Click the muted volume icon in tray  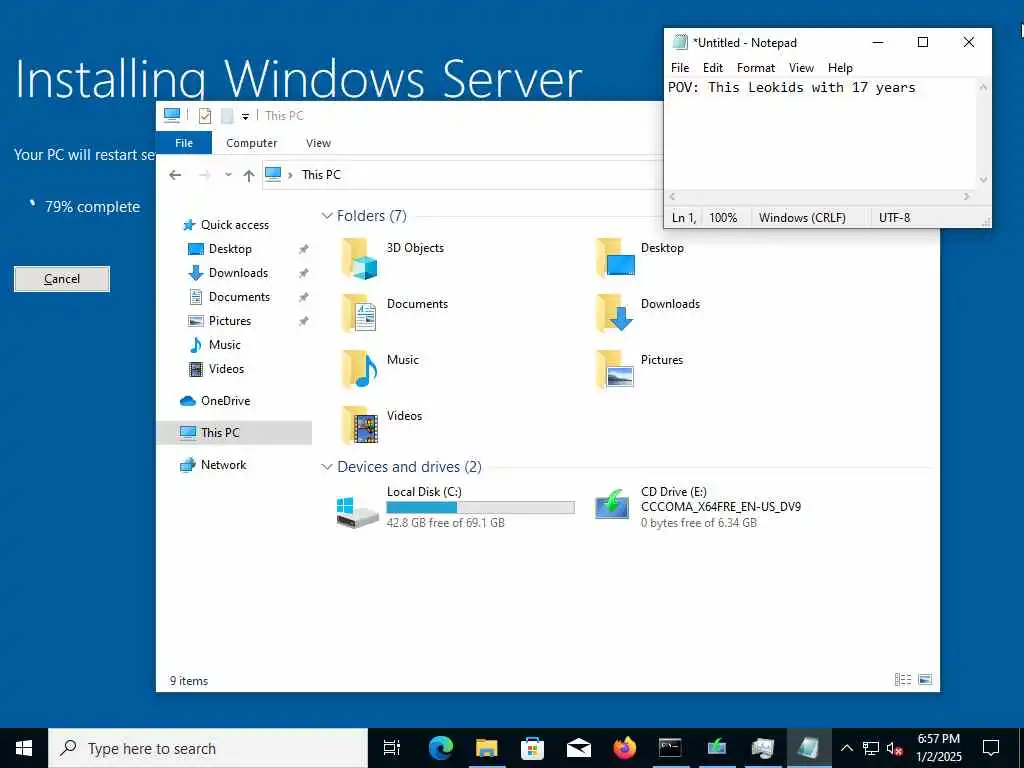pos(894,748)
